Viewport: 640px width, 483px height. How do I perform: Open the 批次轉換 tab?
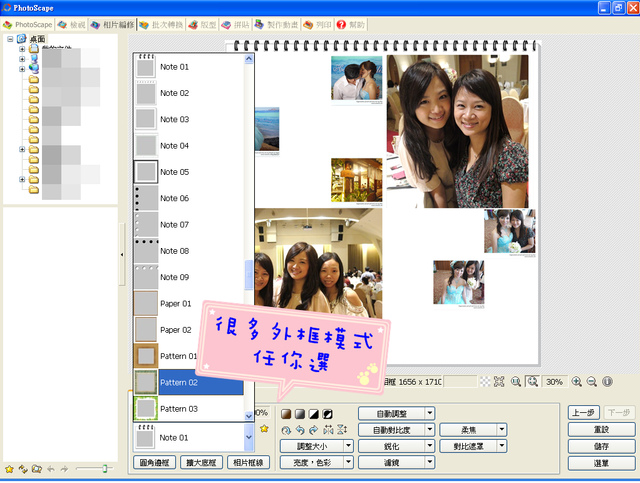coord(161,25)
